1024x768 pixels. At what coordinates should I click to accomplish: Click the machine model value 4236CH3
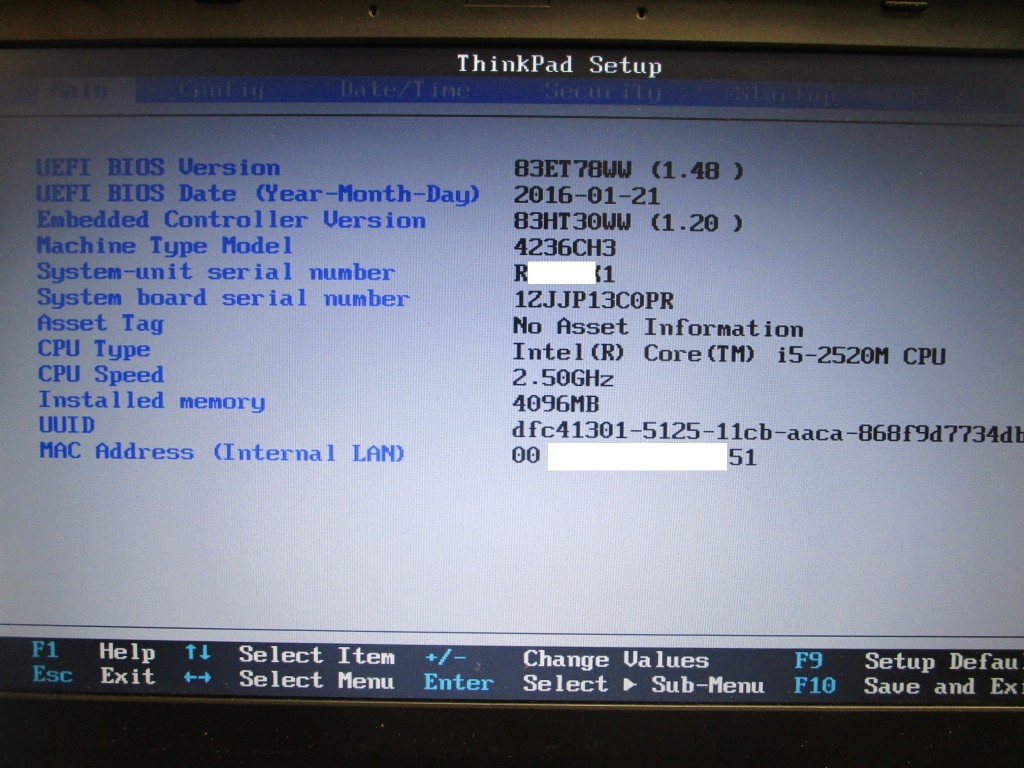565,248
